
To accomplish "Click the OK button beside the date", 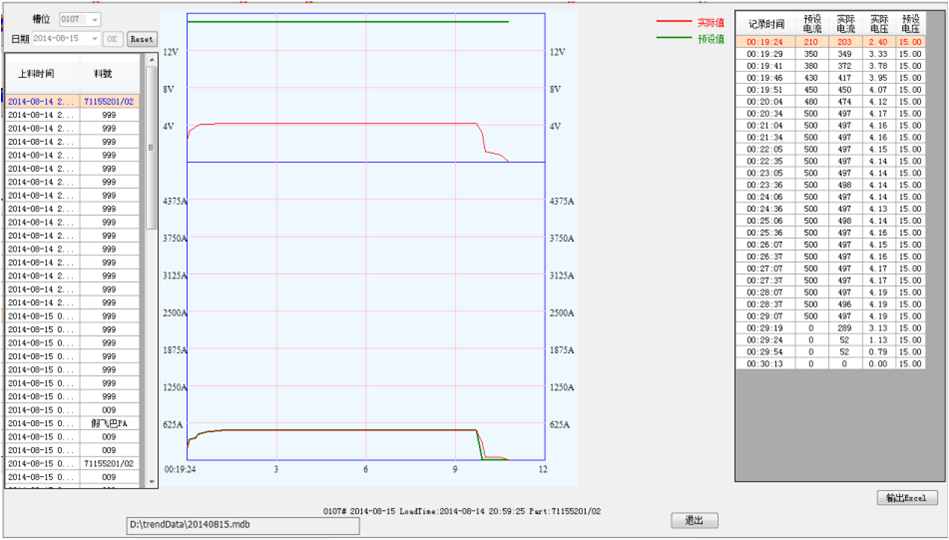I will pos(113,39).
